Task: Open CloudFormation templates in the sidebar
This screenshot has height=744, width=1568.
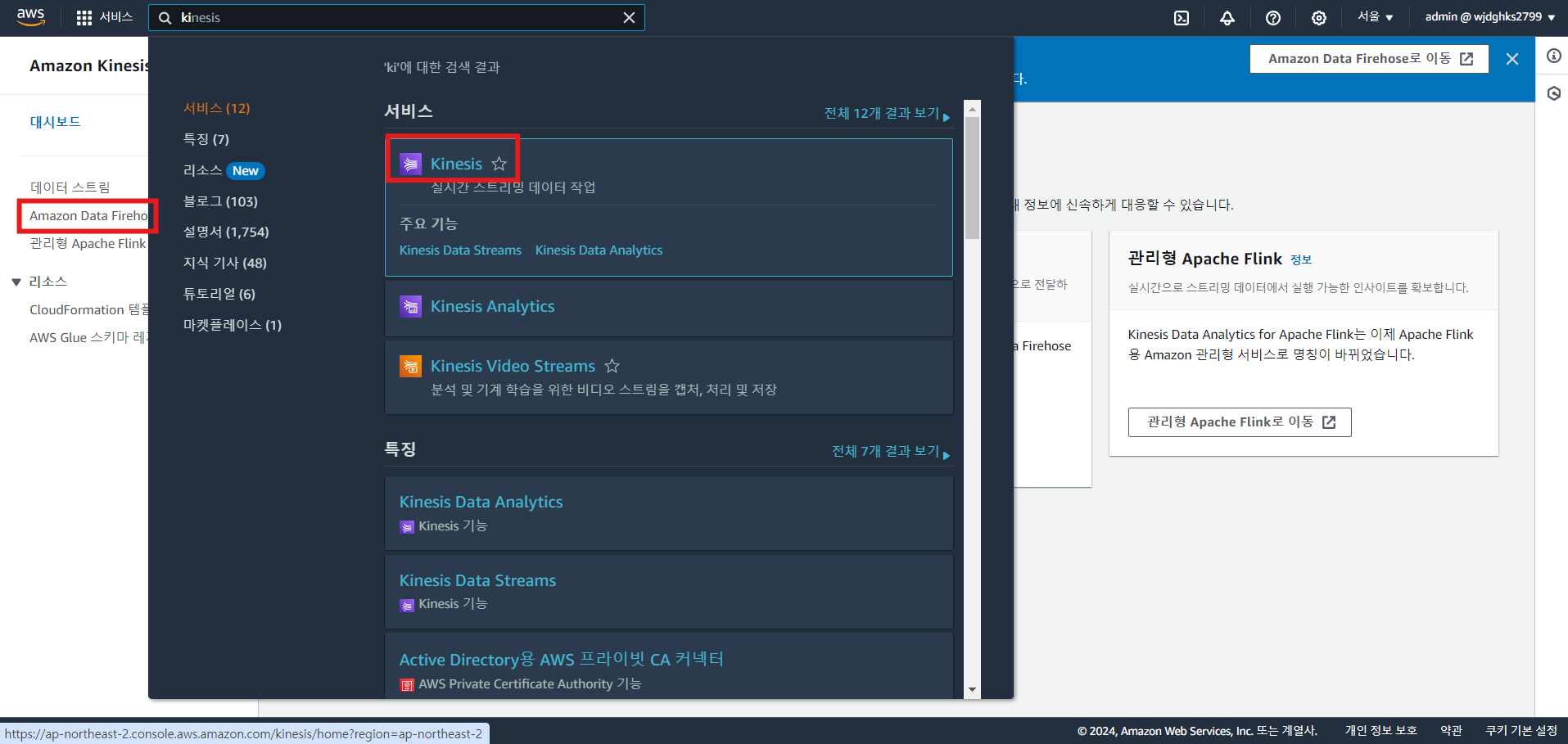Action: point(89,309)
